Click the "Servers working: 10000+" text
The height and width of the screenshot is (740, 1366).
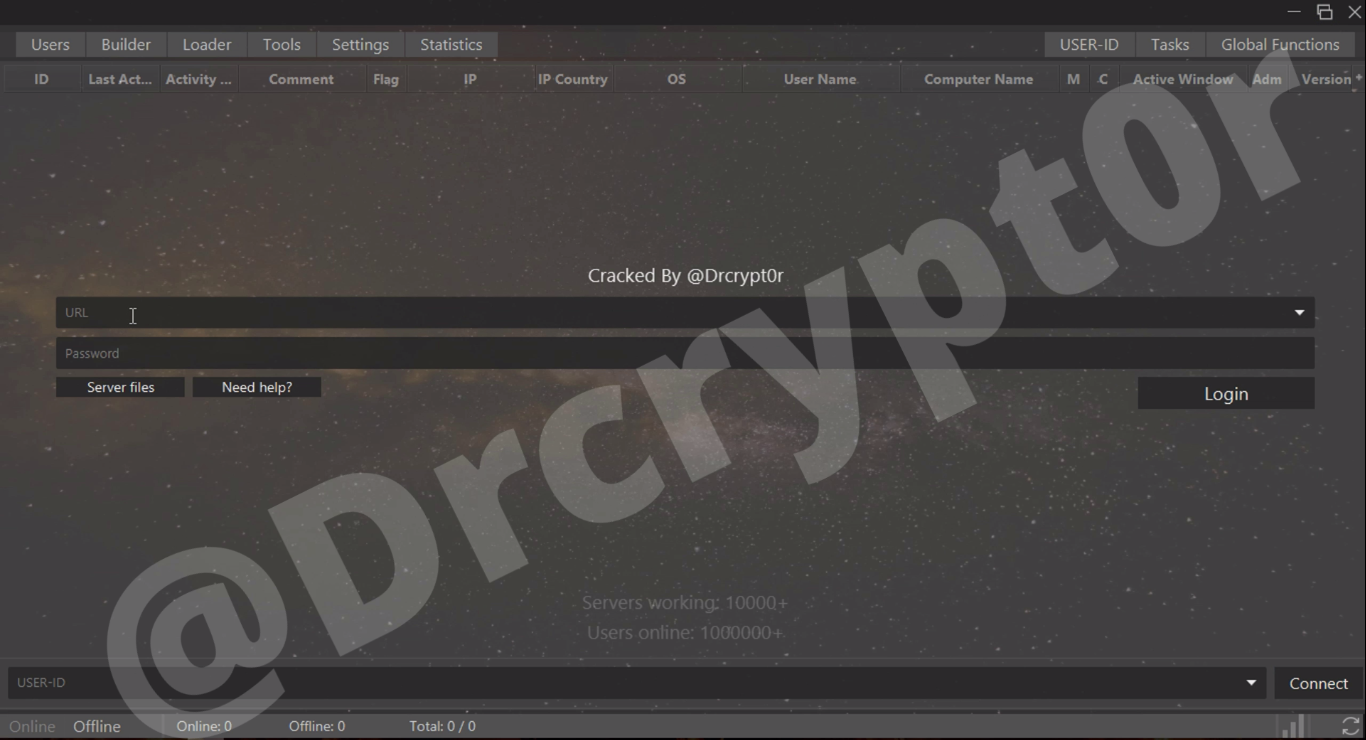[x=685, y=603]
